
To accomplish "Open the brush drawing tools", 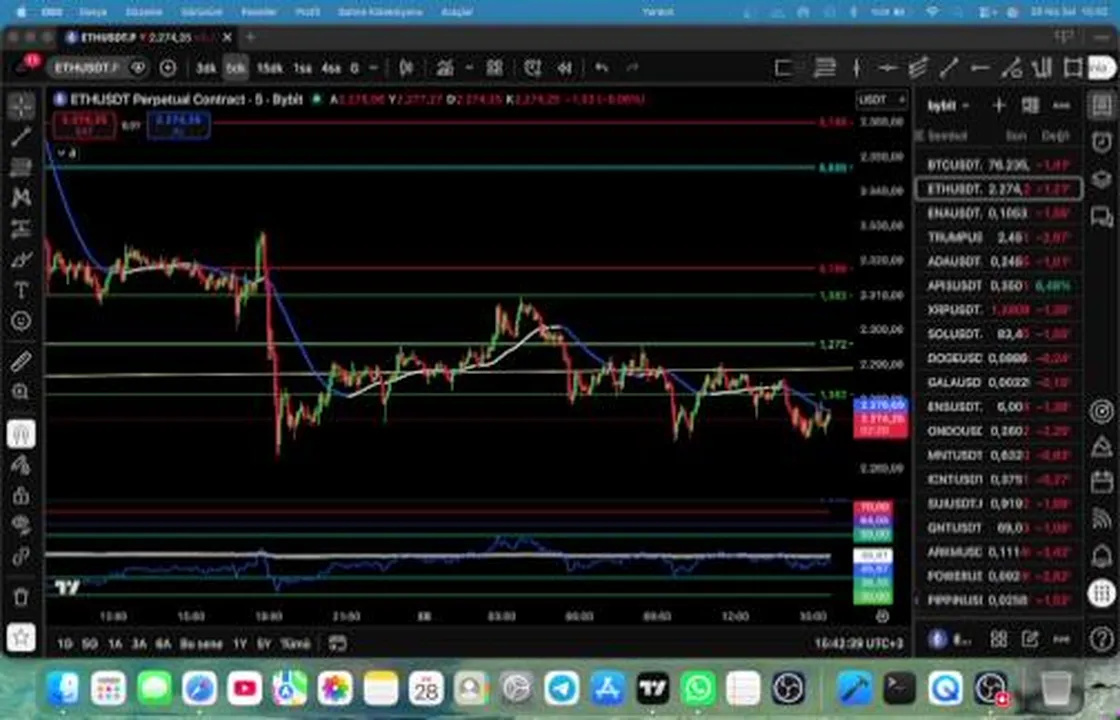I will pos(21,259).
